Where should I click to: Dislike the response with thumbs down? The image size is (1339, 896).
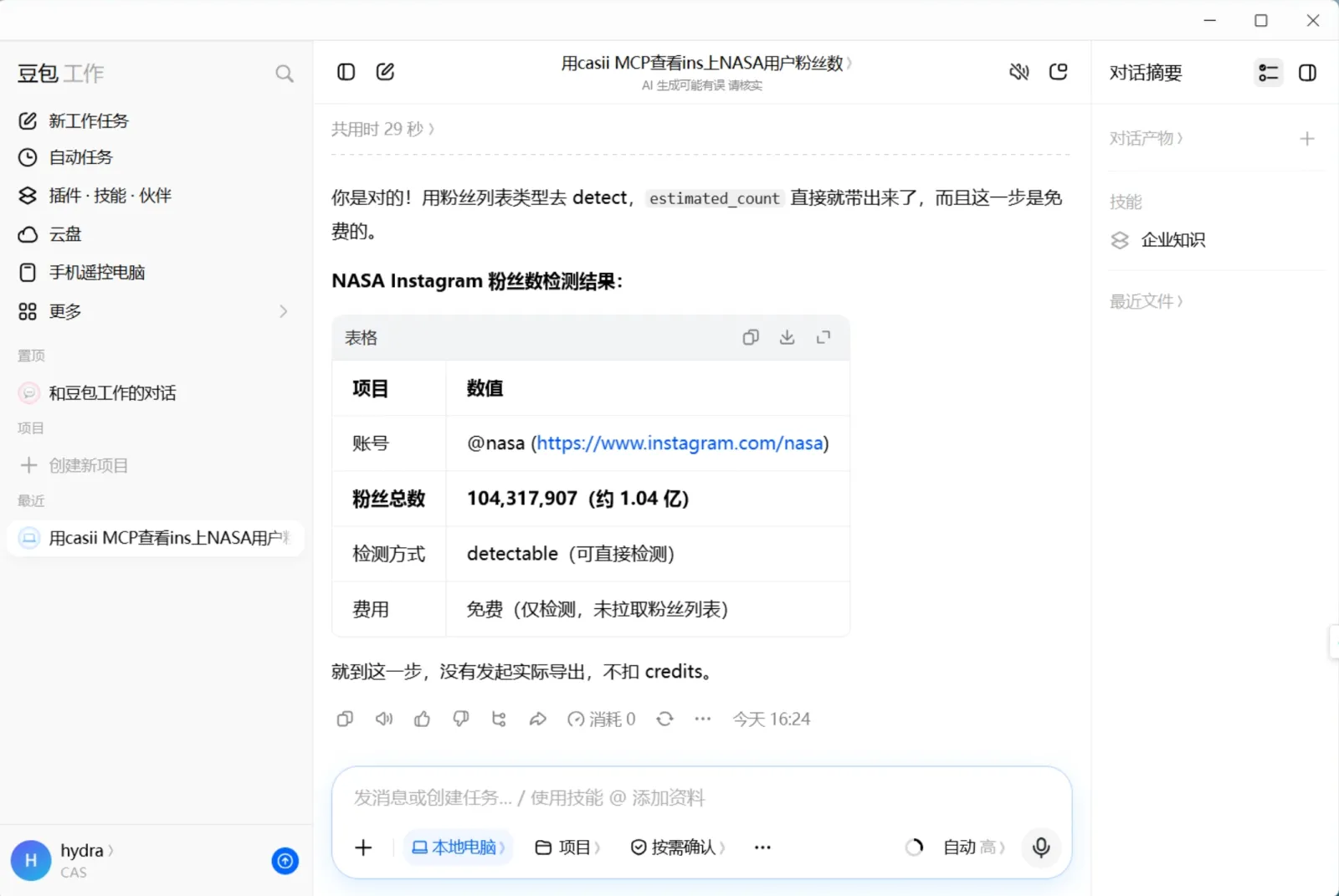click(460, 719)
